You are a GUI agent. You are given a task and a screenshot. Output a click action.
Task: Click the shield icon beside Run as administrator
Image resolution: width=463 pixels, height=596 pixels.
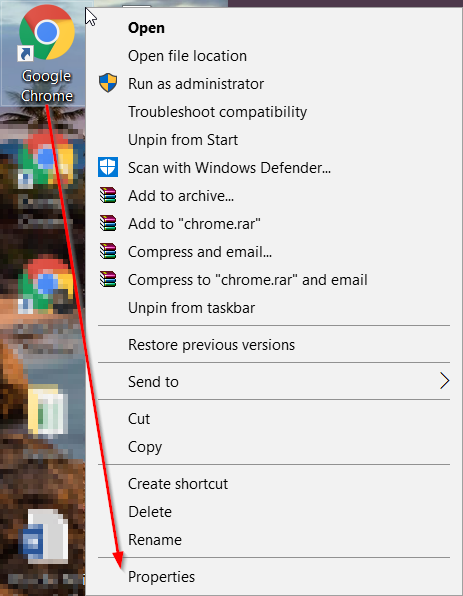tap(108, 83)
